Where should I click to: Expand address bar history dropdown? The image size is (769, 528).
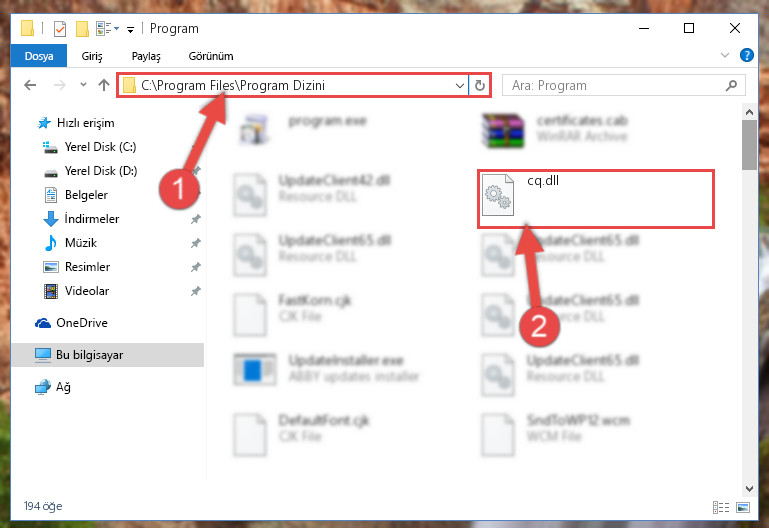pyautogui.click(x=460, y=85)
